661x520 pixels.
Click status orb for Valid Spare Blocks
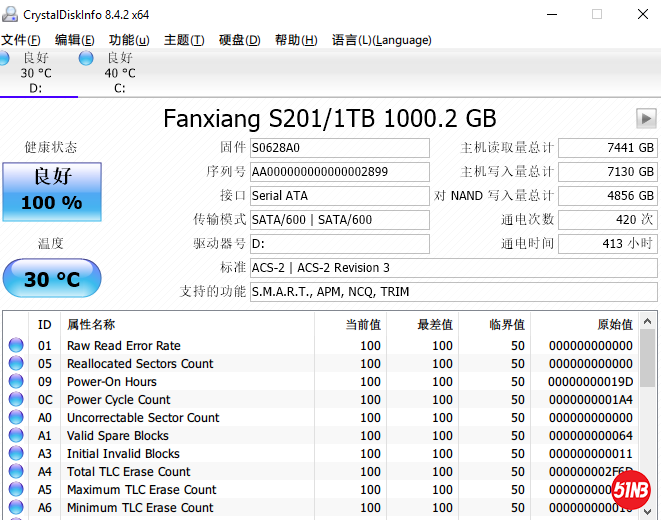16,436
